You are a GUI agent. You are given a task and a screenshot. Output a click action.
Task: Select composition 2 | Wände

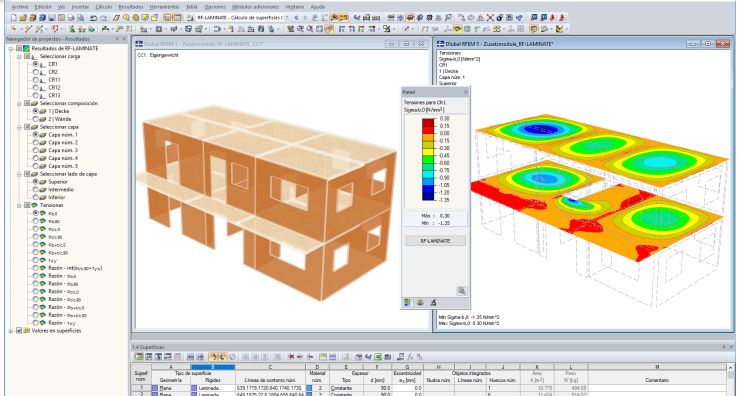[x=35, y=119]
